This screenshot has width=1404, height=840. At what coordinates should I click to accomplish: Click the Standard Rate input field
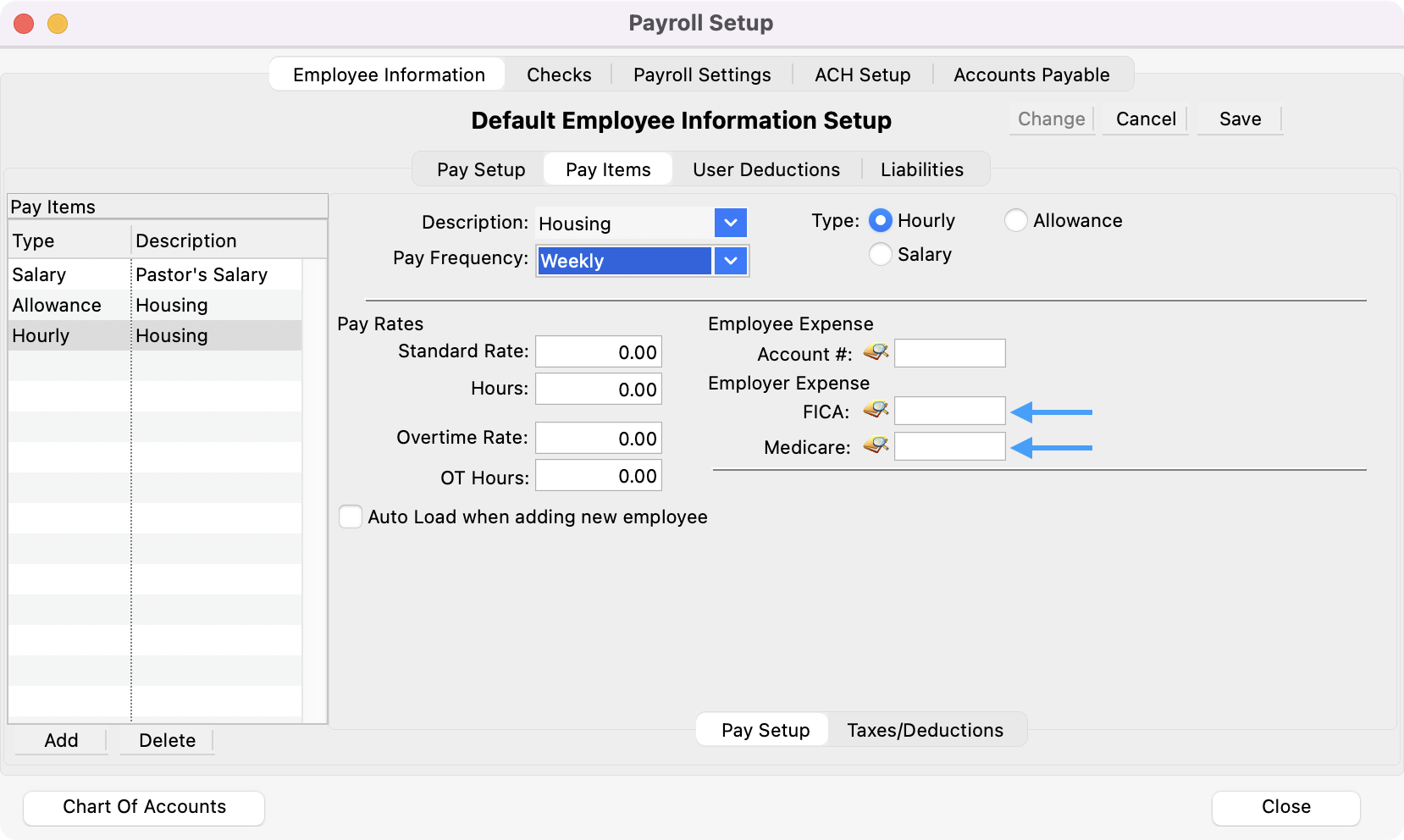tap(598, 352)
